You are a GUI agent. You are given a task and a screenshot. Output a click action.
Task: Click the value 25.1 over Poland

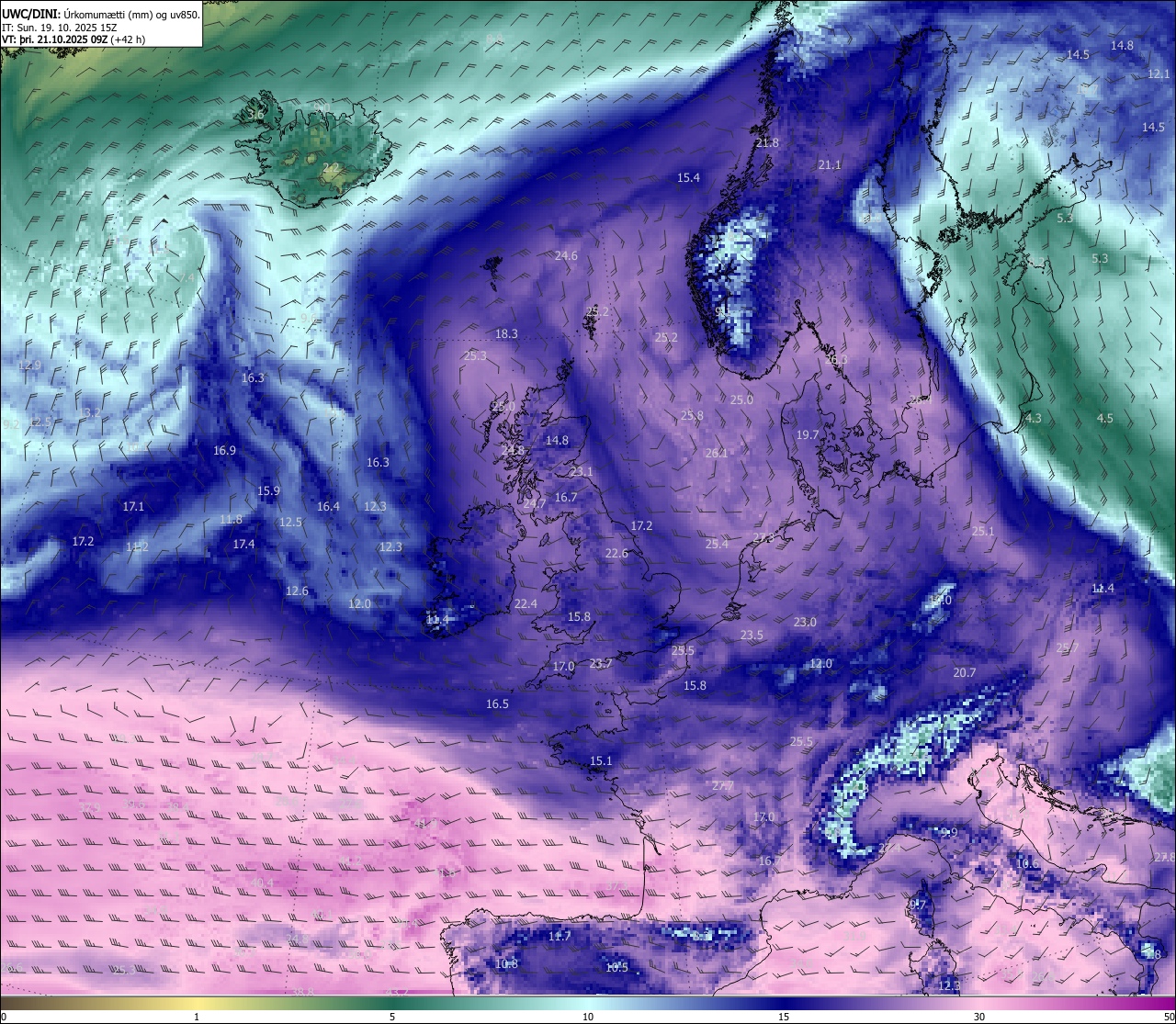(983, 531)
